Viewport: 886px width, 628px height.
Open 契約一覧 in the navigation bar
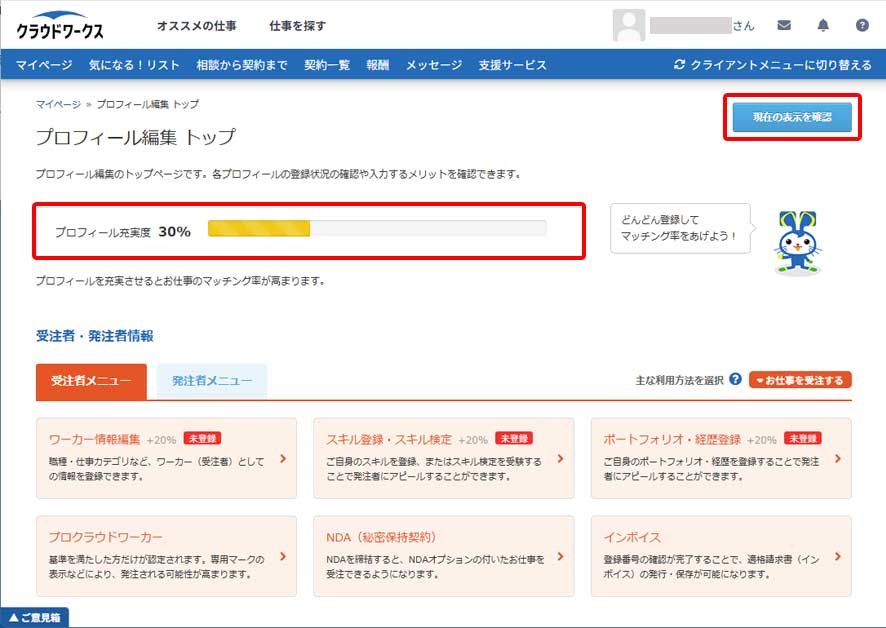pyautogui.click(x=327, y=65)
